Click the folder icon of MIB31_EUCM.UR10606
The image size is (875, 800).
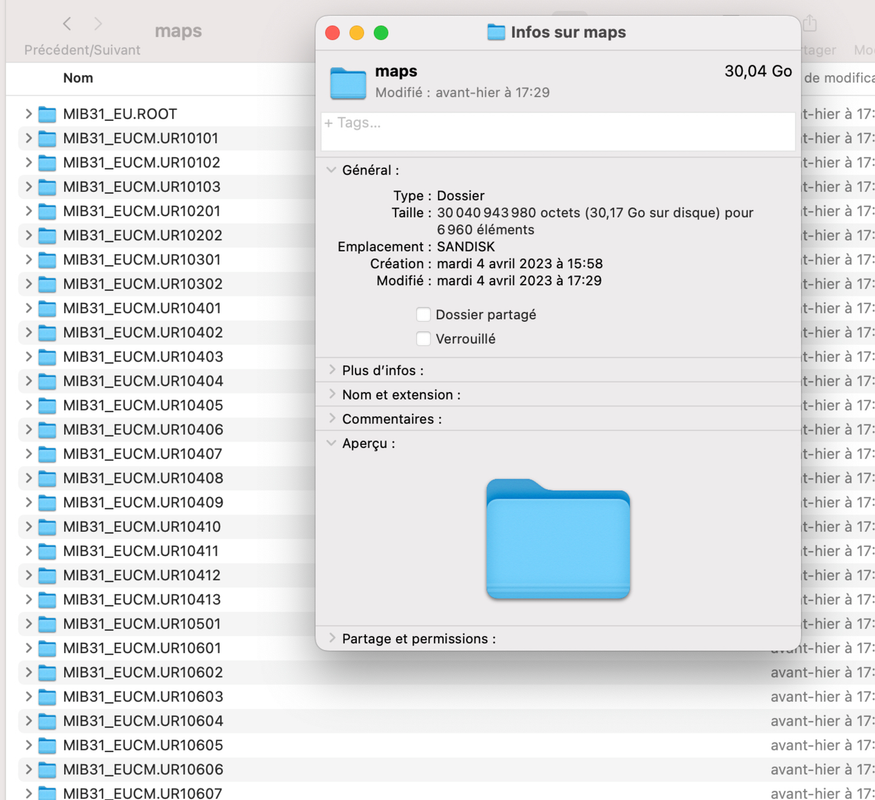click(x=47, y=770)
